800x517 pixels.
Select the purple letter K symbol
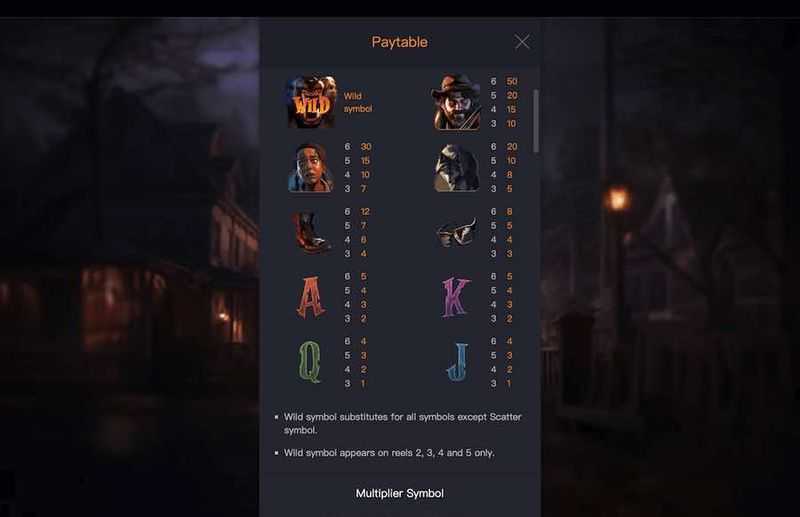[x=456, y=297]
